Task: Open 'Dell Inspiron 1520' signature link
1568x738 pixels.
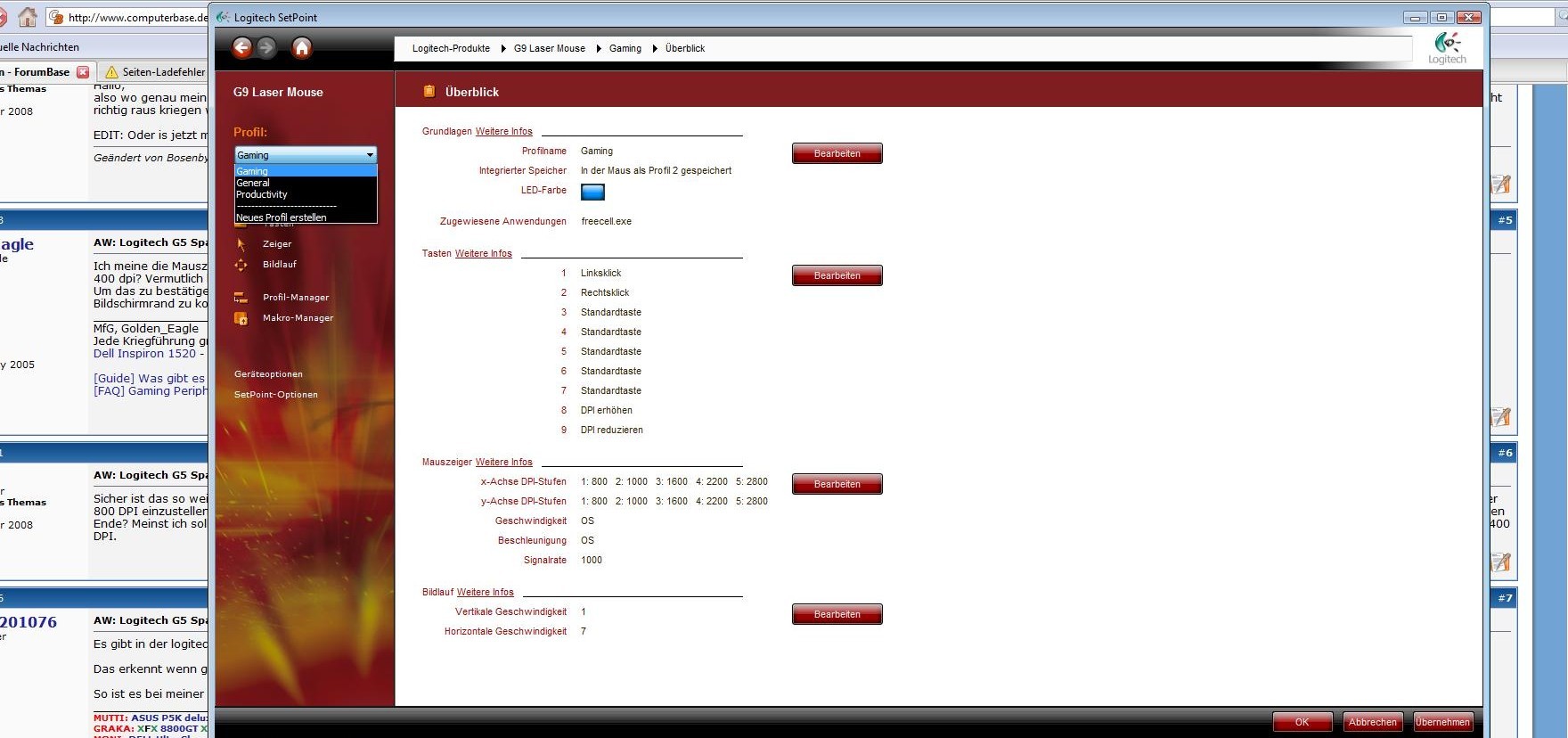Action: (x=144, y=353)
